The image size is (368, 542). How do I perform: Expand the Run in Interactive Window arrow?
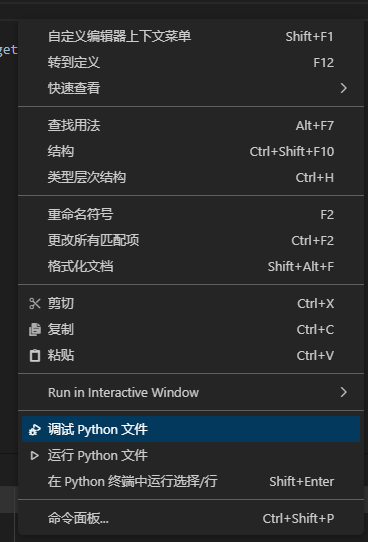[343, 392]
